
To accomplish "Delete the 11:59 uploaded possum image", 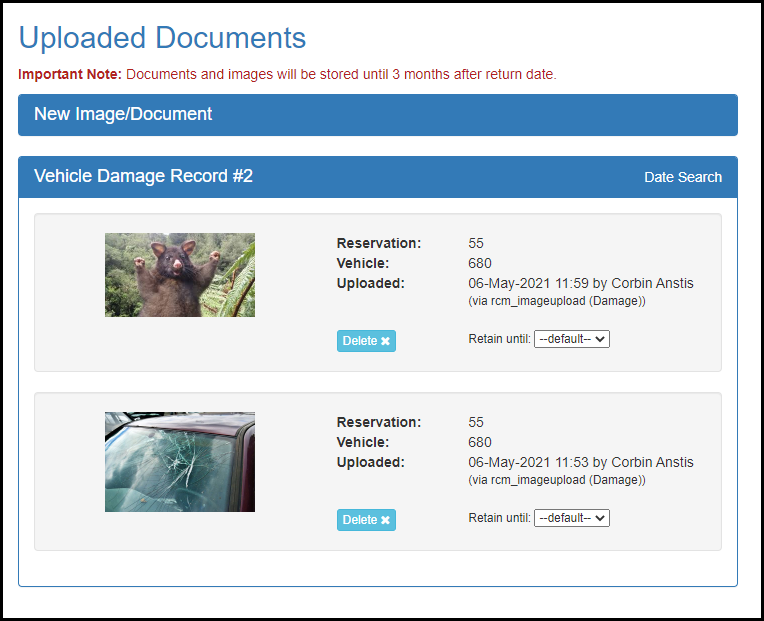I will [x=366, y=341].
